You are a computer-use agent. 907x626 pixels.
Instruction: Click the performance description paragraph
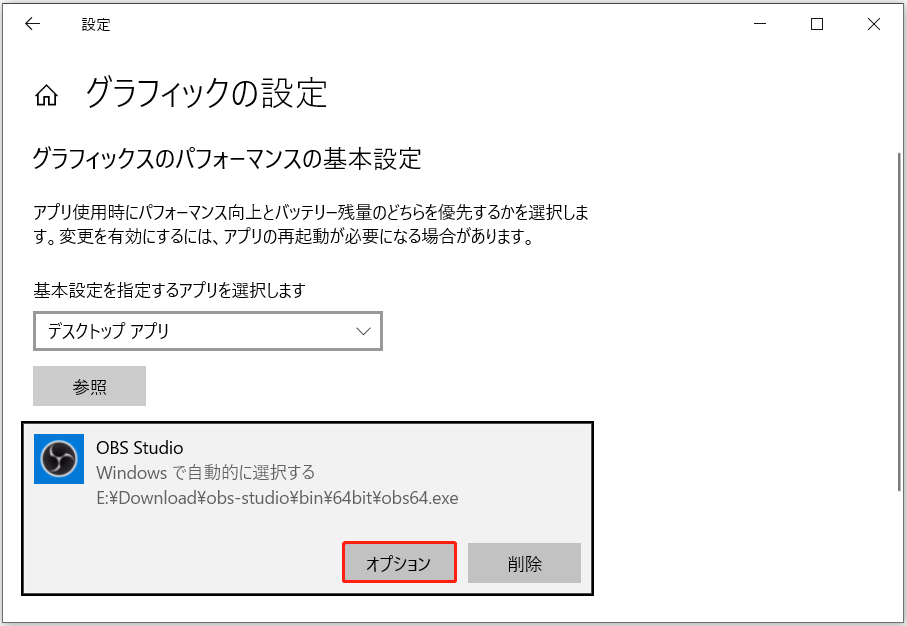tap(310, 222)
